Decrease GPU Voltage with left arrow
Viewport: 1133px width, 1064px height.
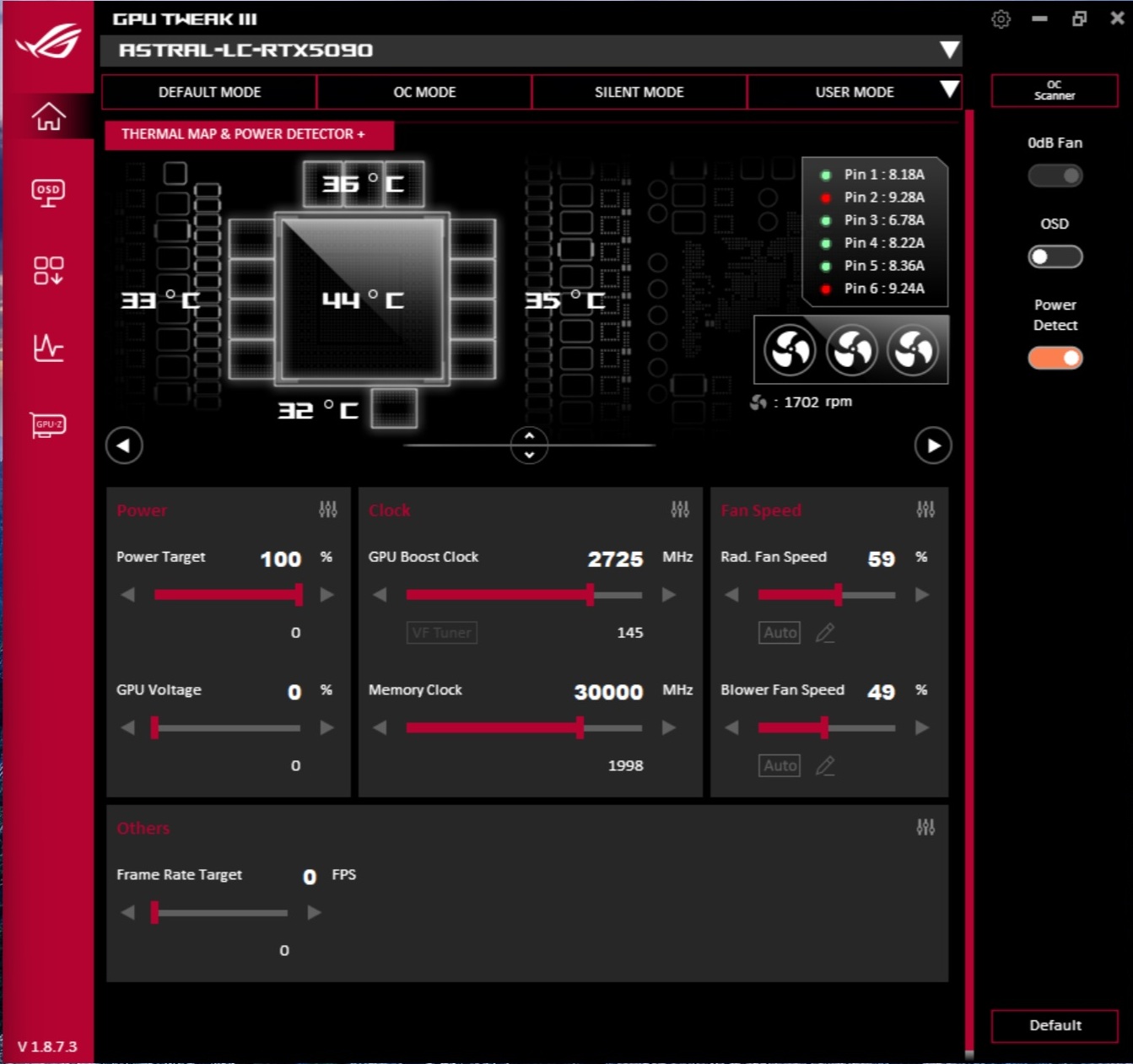(x=127, y=727)
